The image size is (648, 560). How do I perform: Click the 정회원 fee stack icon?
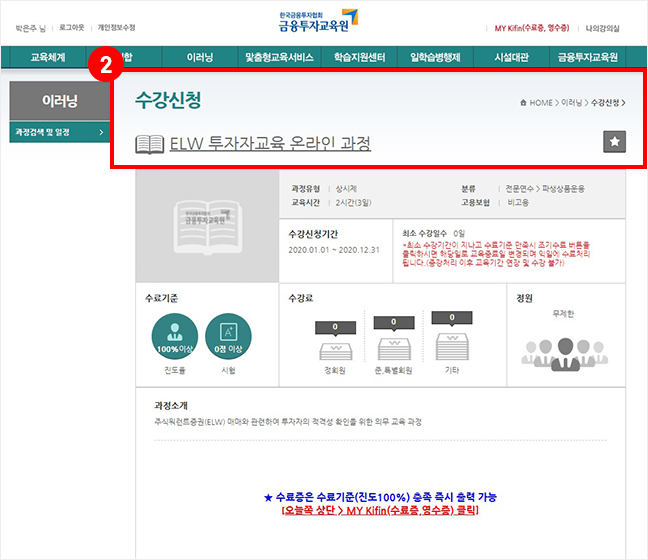[x=336, y=351]
